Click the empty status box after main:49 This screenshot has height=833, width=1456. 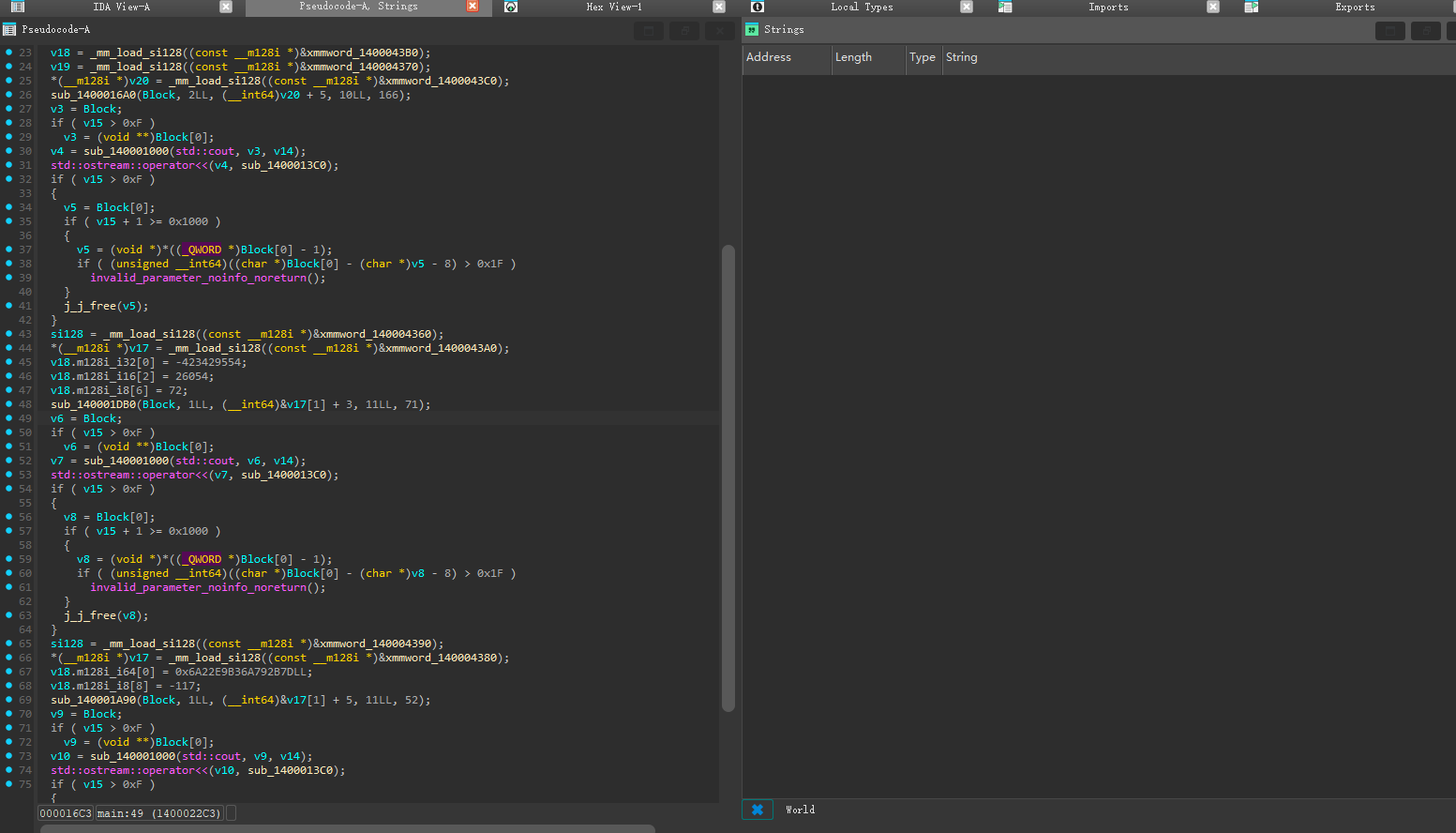(231, 813)
